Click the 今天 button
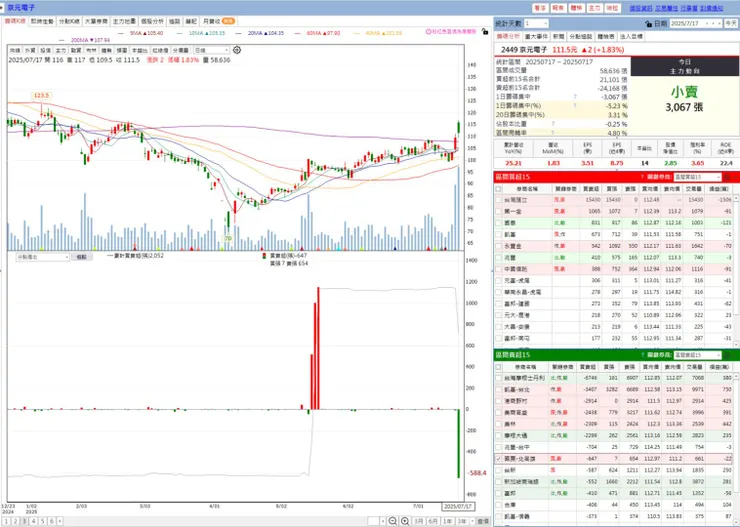The width and height of the screenshot is (740, 527). (731, 23)
